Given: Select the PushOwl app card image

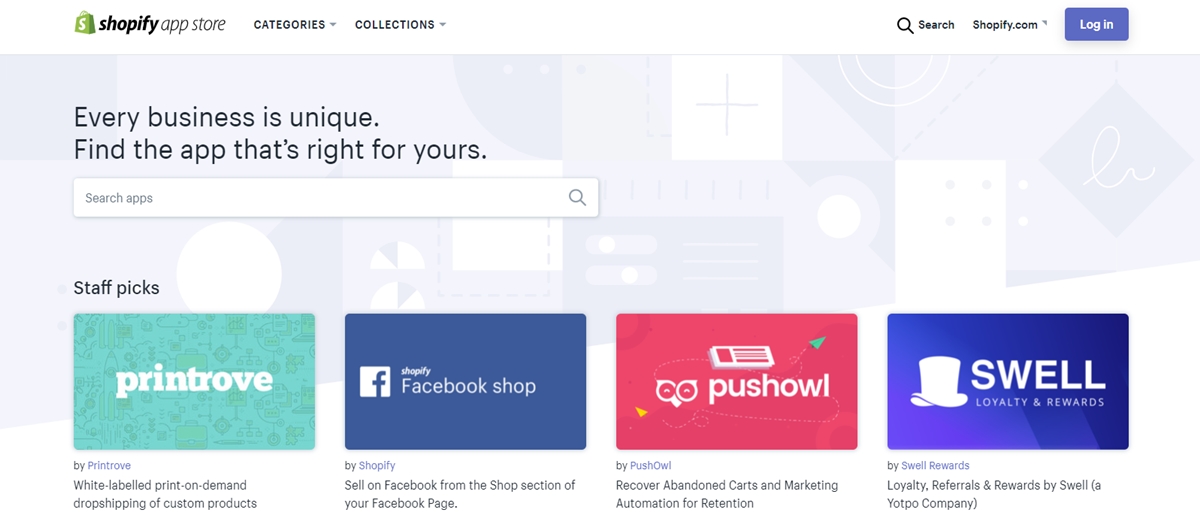Looking at the screenshot, I should [736, 381].
